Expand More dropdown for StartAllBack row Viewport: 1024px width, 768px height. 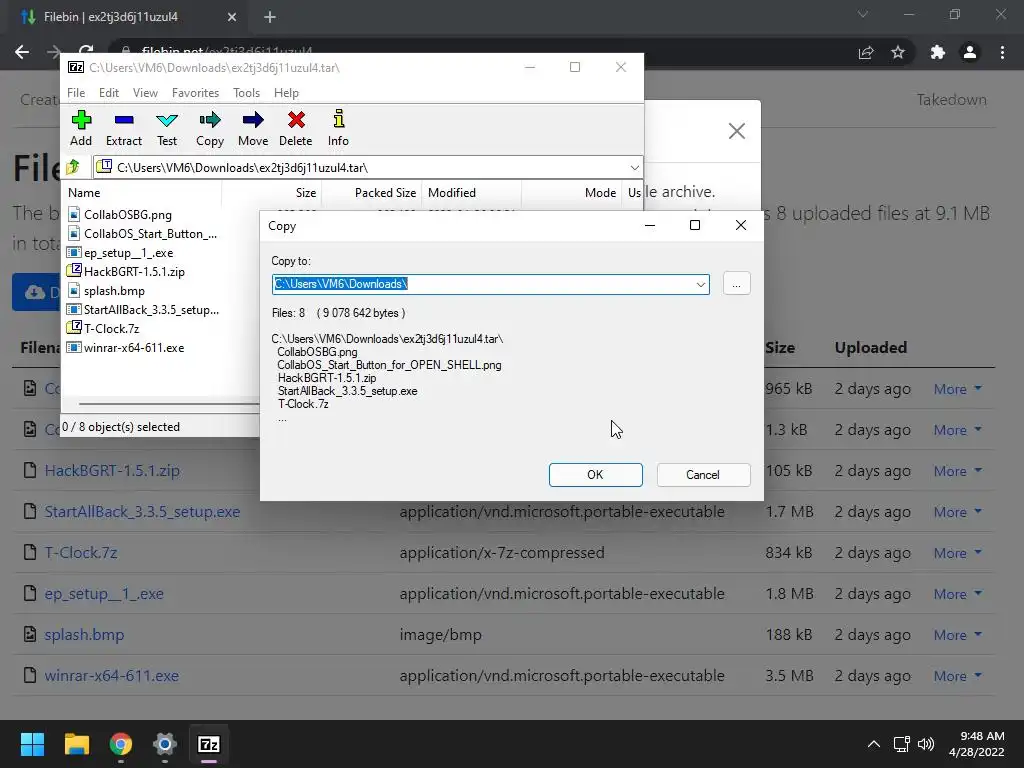pyautogui.click(x=957, y=512)
